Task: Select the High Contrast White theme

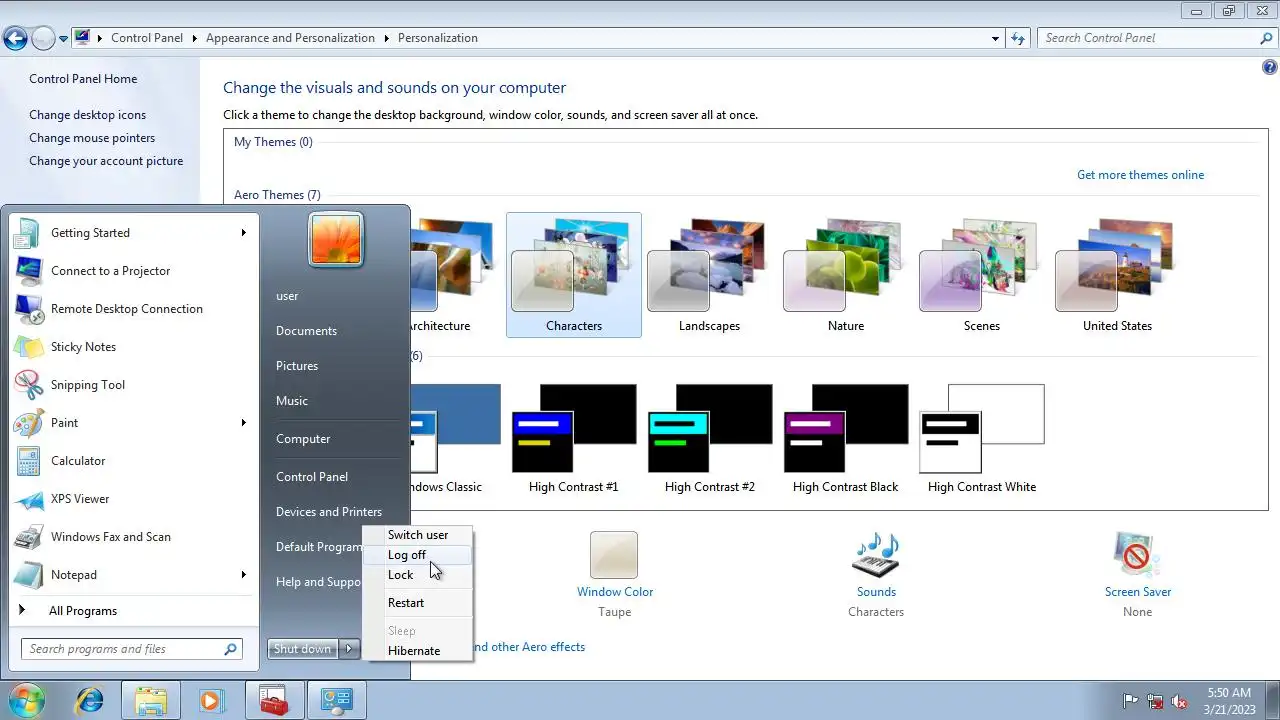Action: pos(982,437)
